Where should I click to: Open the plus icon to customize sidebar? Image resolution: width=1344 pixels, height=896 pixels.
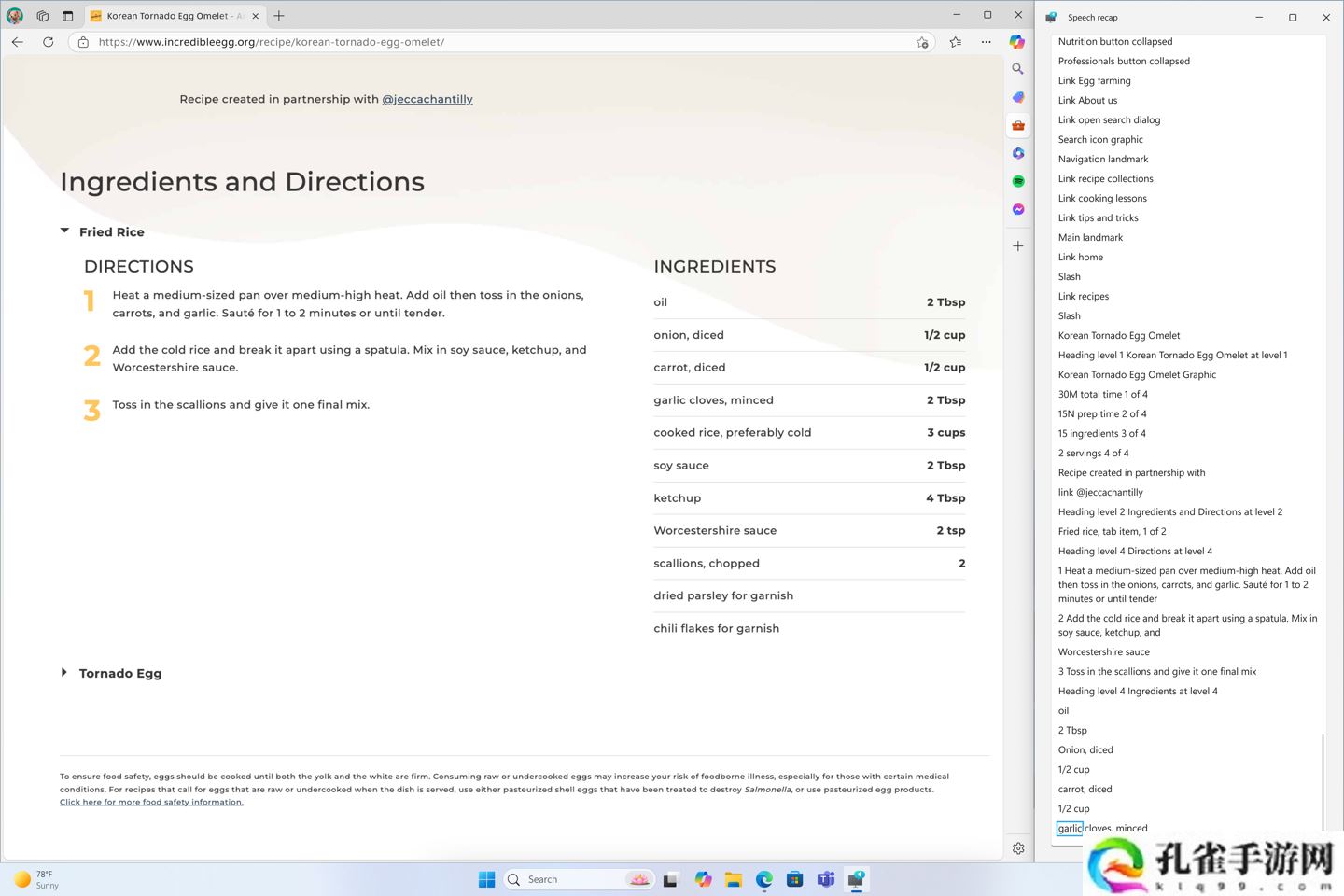[x=1017, y=245]
